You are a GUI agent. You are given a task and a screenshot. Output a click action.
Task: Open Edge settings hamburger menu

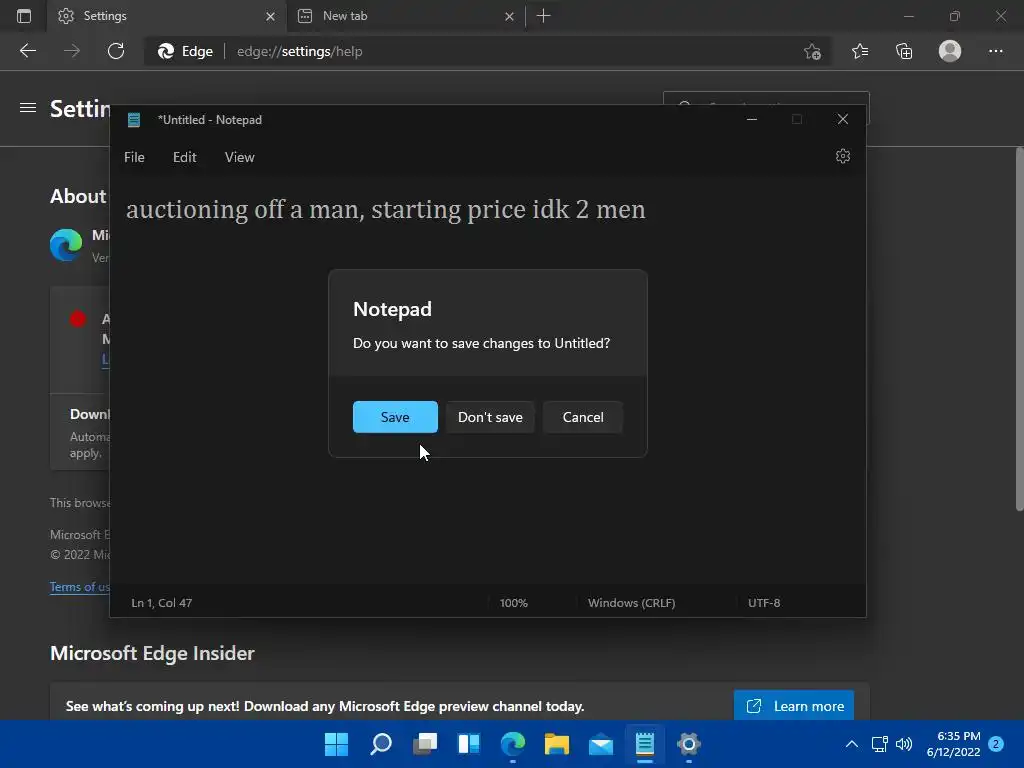click(28, 108)
